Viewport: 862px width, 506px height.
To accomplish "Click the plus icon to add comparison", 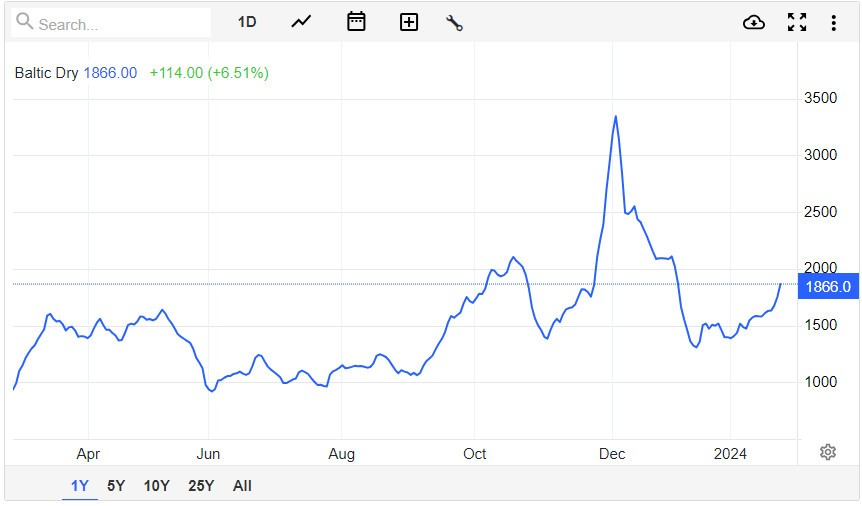I will point(408,22).
